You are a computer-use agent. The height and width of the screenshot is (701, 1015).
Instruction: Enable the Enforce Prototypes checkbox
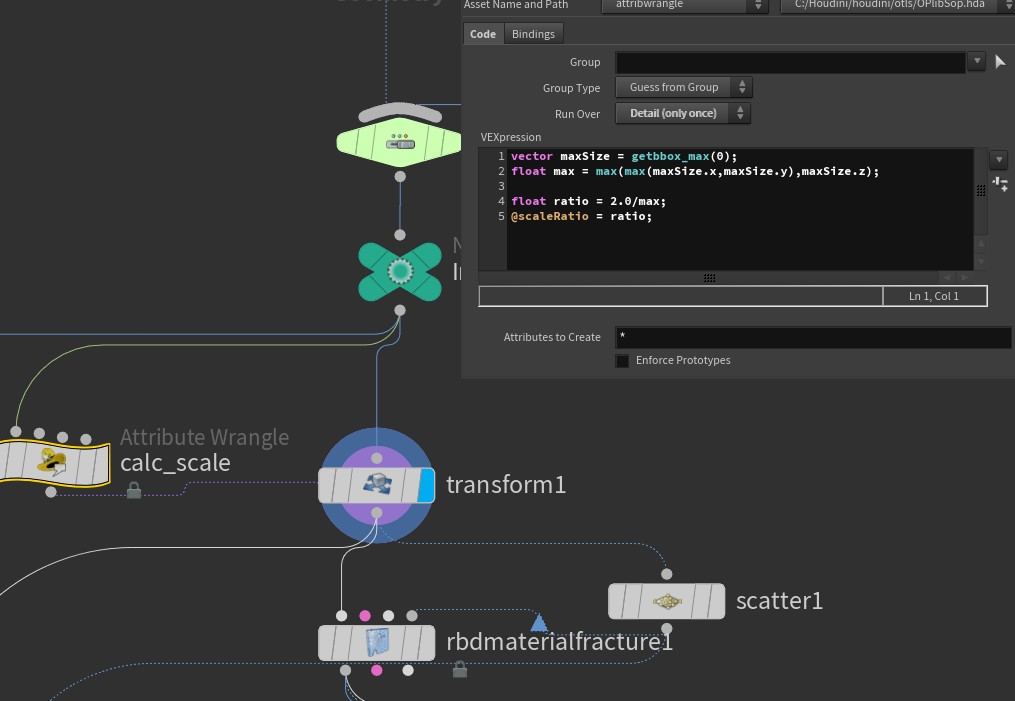pyautogui.click(x=622, y=360)
